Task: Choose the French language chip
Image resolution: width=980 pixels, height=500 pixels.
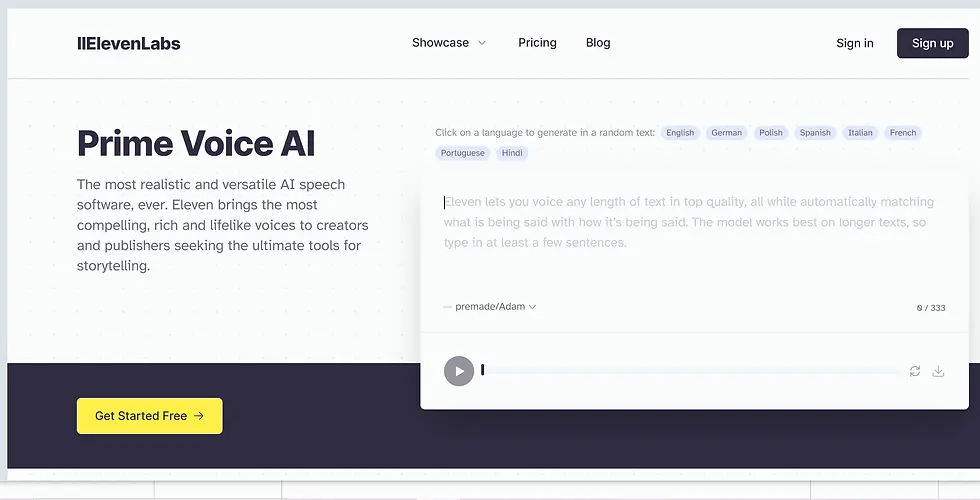Action: pos(902,132)
